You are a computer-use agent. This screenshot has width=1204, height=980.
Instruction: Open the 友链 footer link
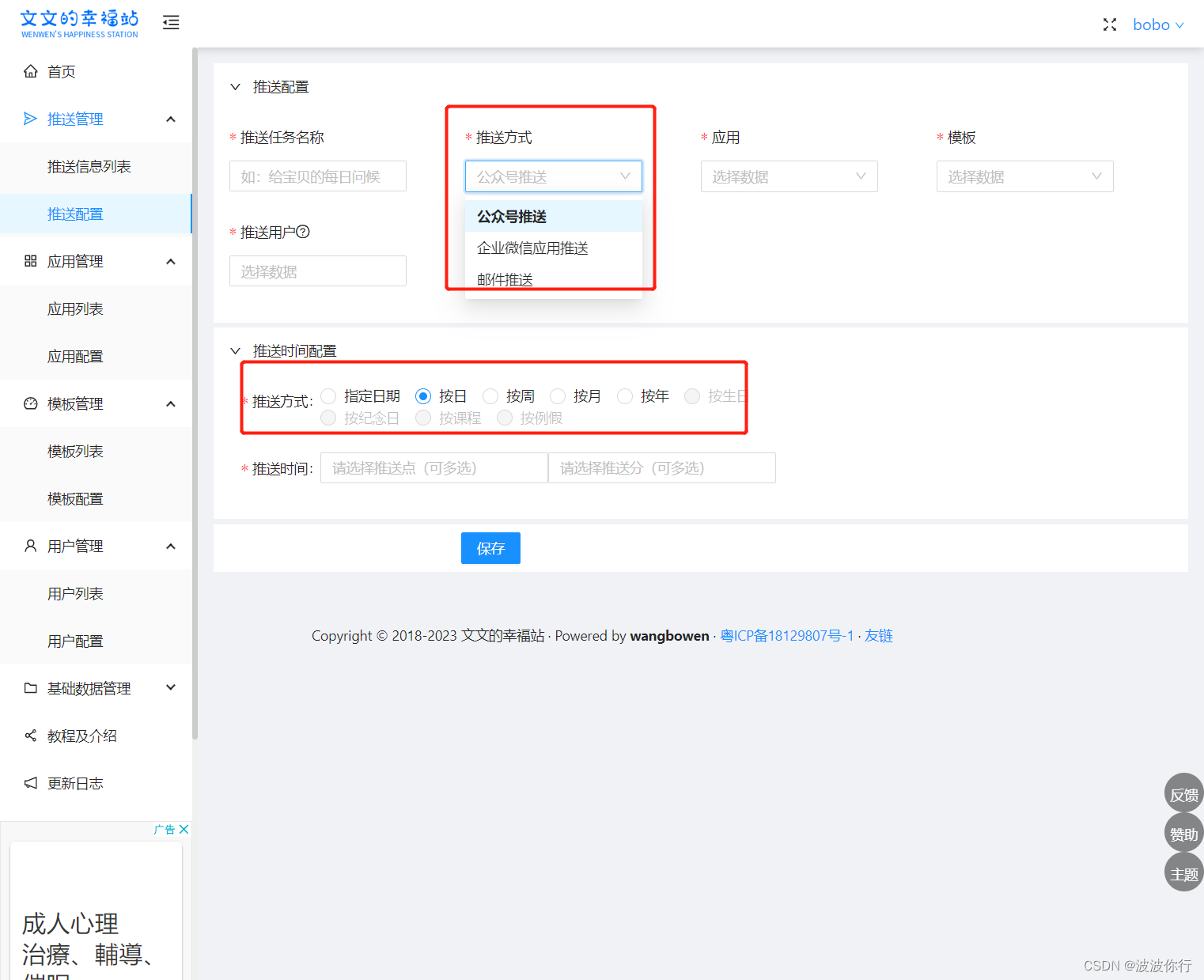(x=879, y=636)
